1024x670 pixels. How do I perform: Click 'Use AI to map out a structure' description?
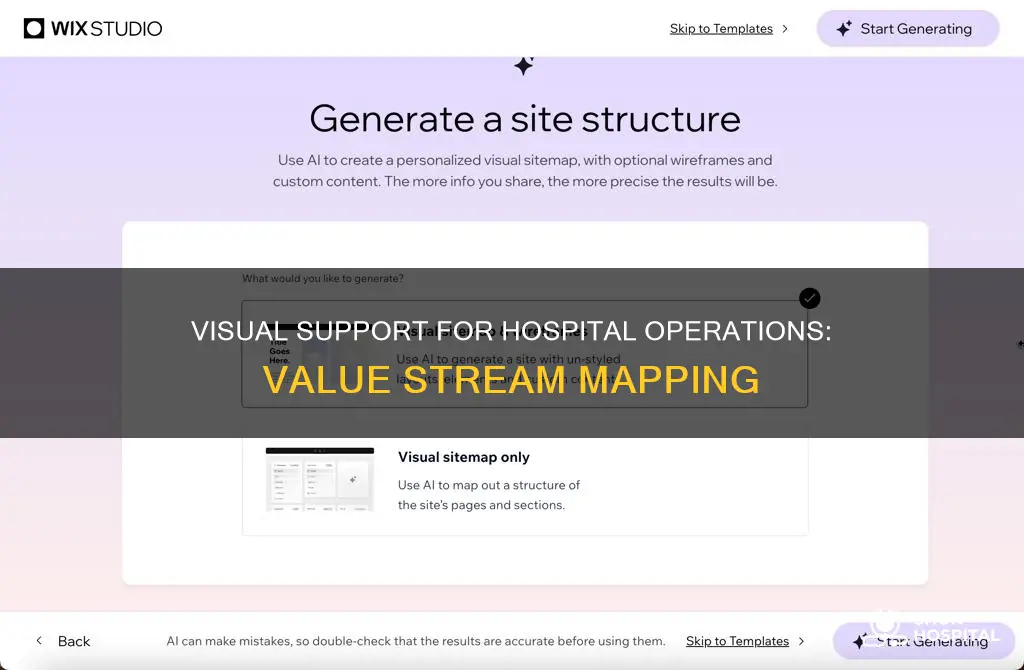(x=488, y=495)
